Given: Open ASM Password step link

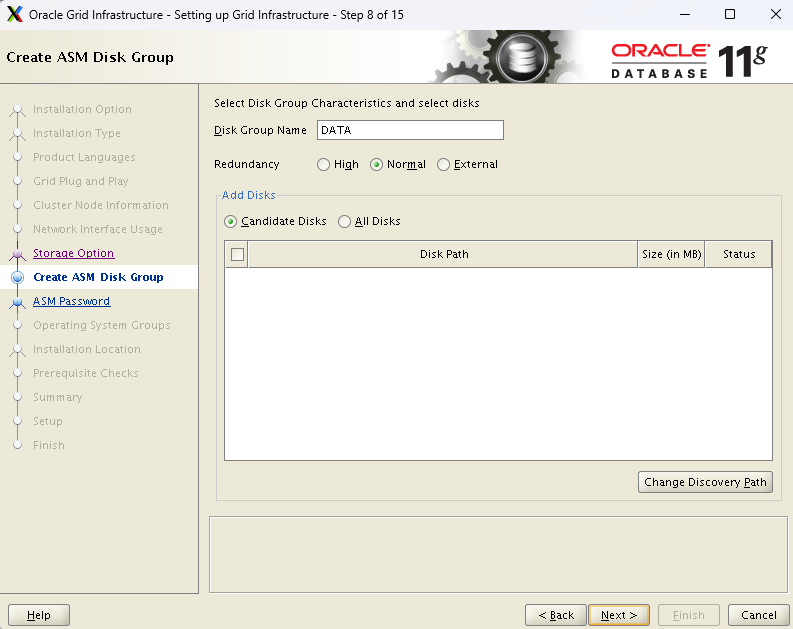Looking at the screenshot, I should click(71, 301).
